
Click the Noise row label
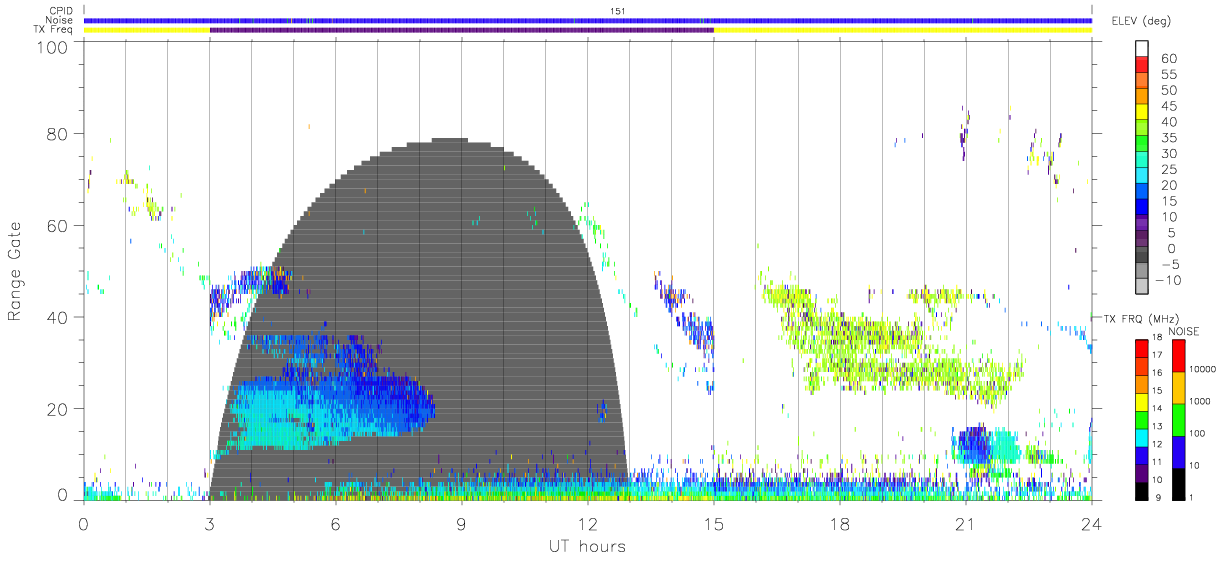pos(61,20)
